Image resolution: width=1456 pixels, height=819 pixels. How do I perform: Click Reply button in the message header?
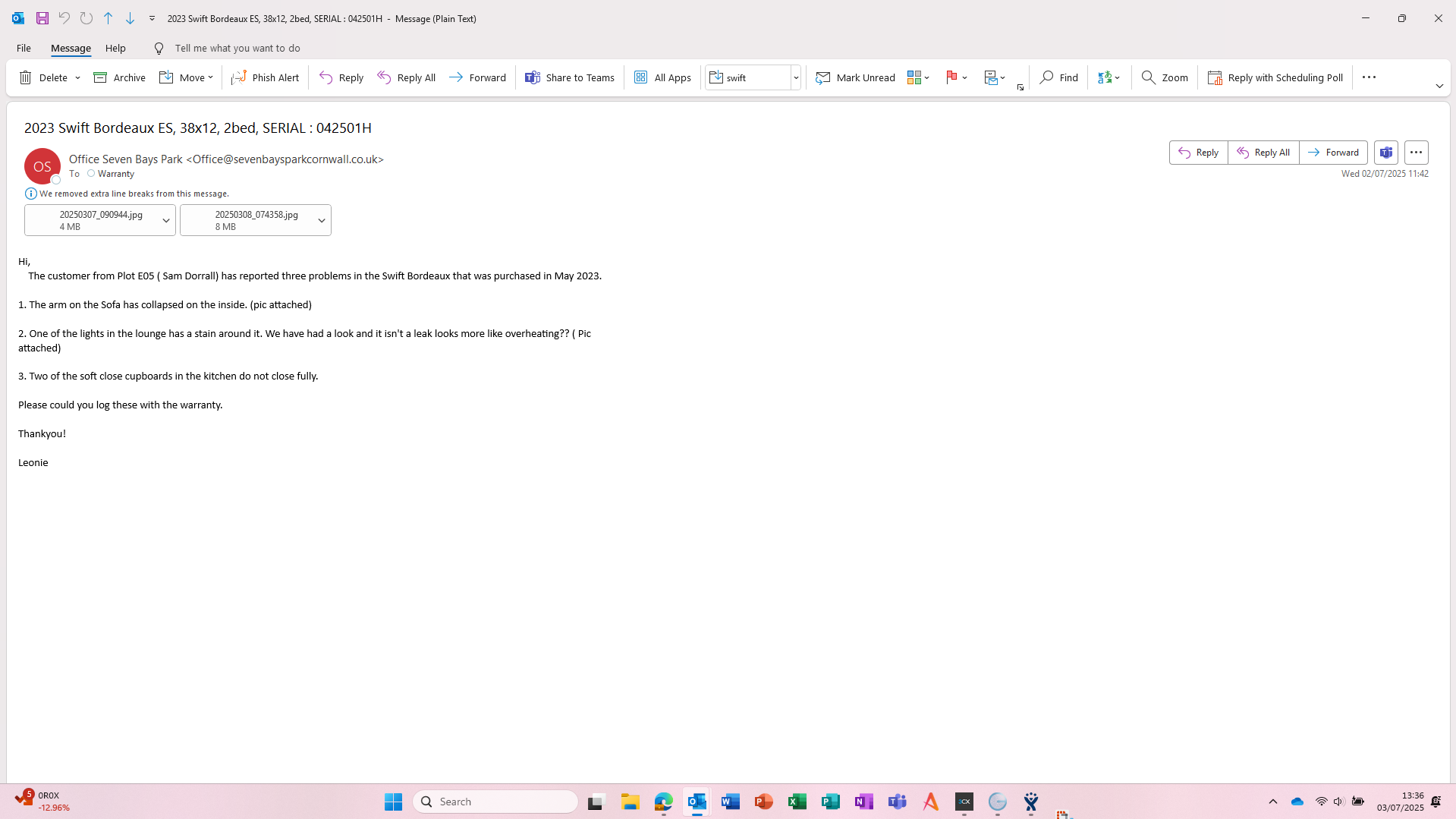click(x=1199, y=153)
